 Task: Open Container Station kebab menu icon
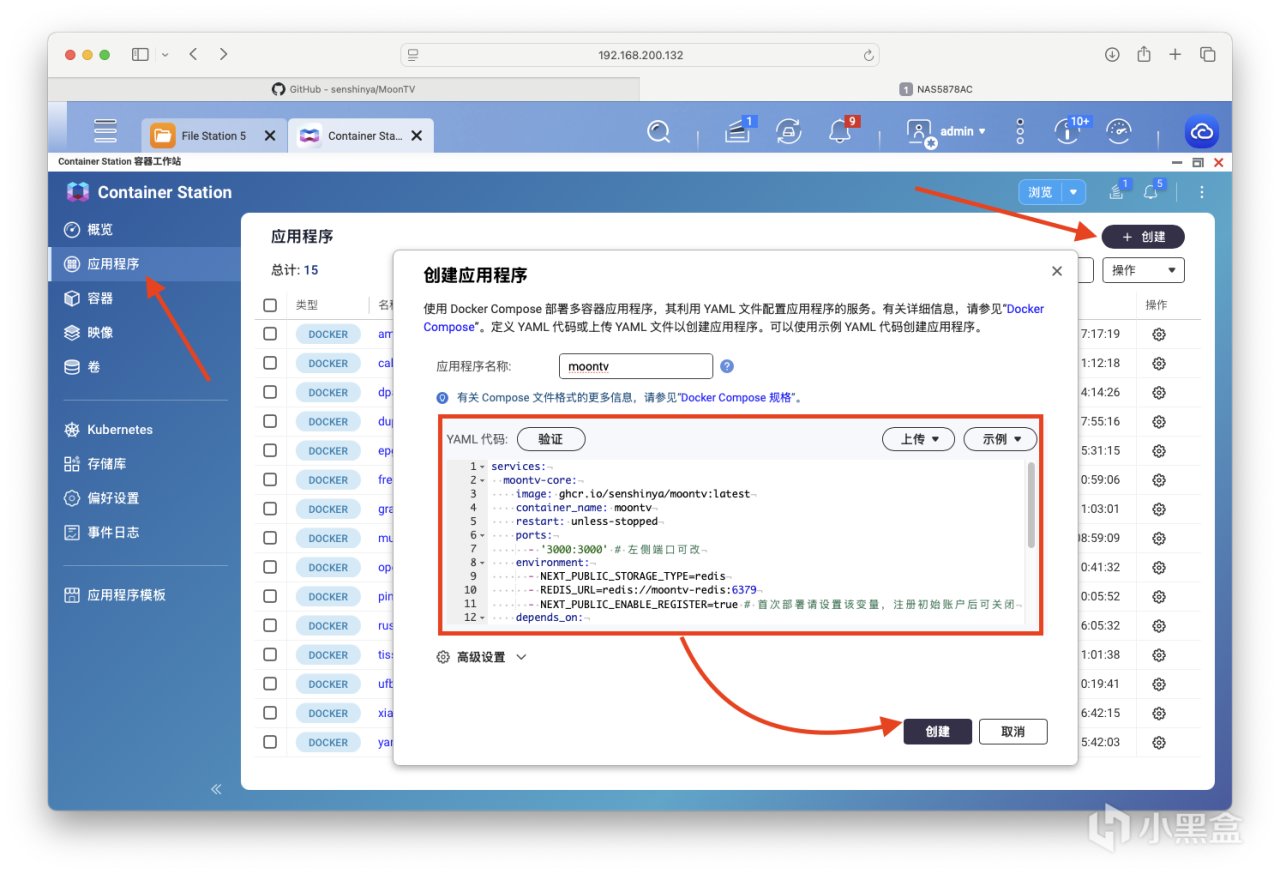click(1202, 192)
